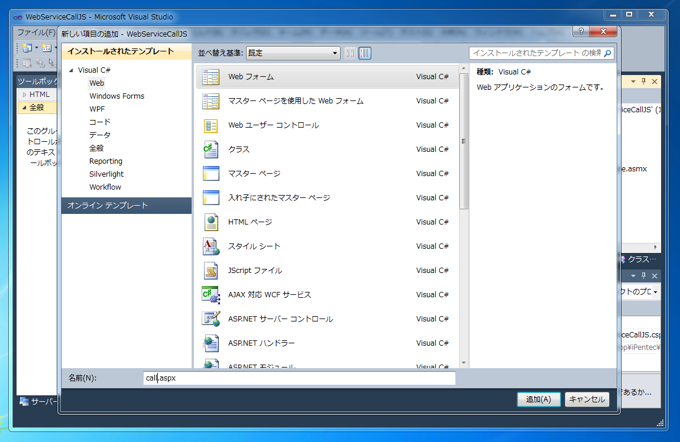Close the 新しい項目の追加 dialog
This screenshot has width=680, height=442.
pyautogui.click(x=603, y=31)
